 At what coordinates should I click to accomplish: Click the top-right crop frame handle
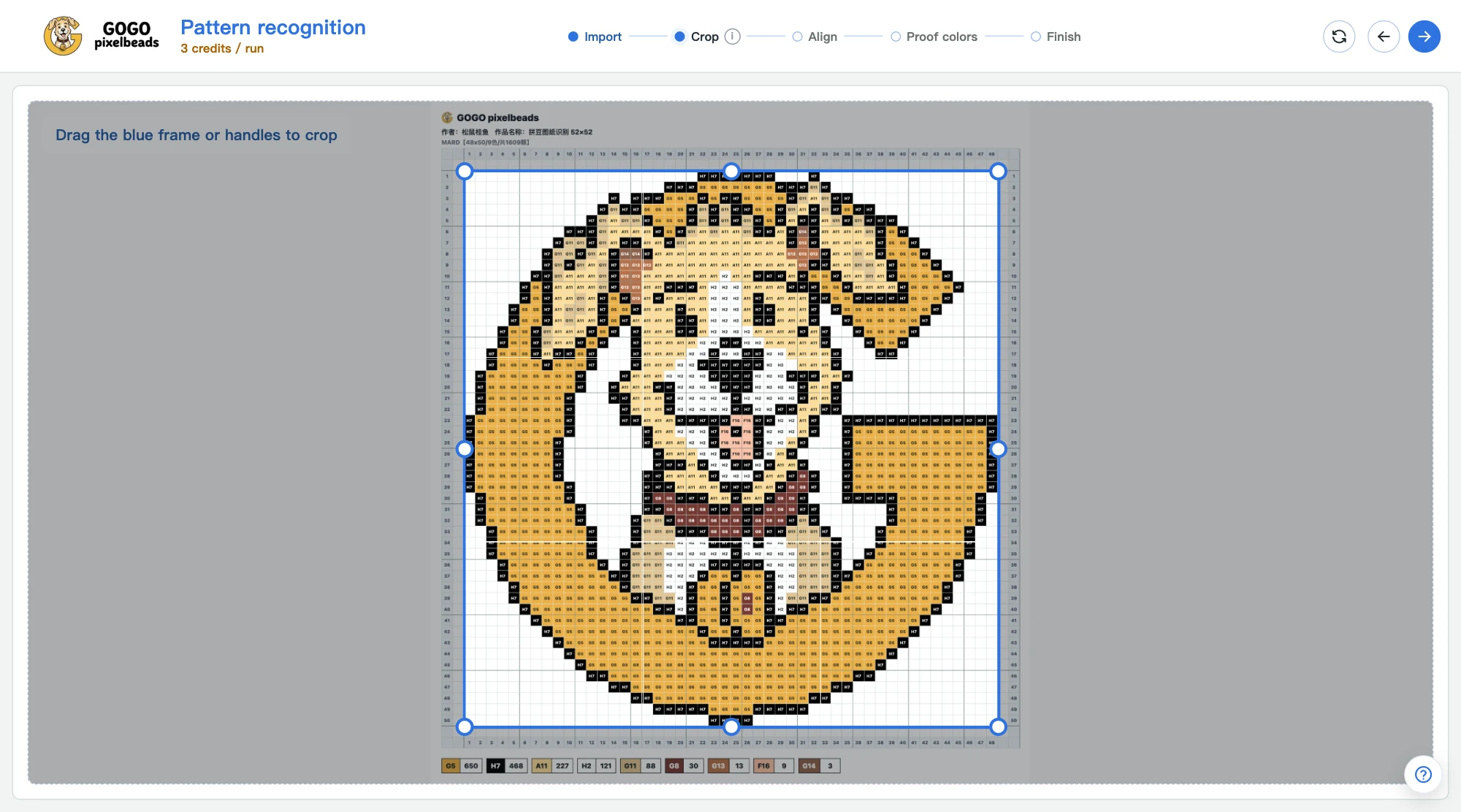(998, 172)
